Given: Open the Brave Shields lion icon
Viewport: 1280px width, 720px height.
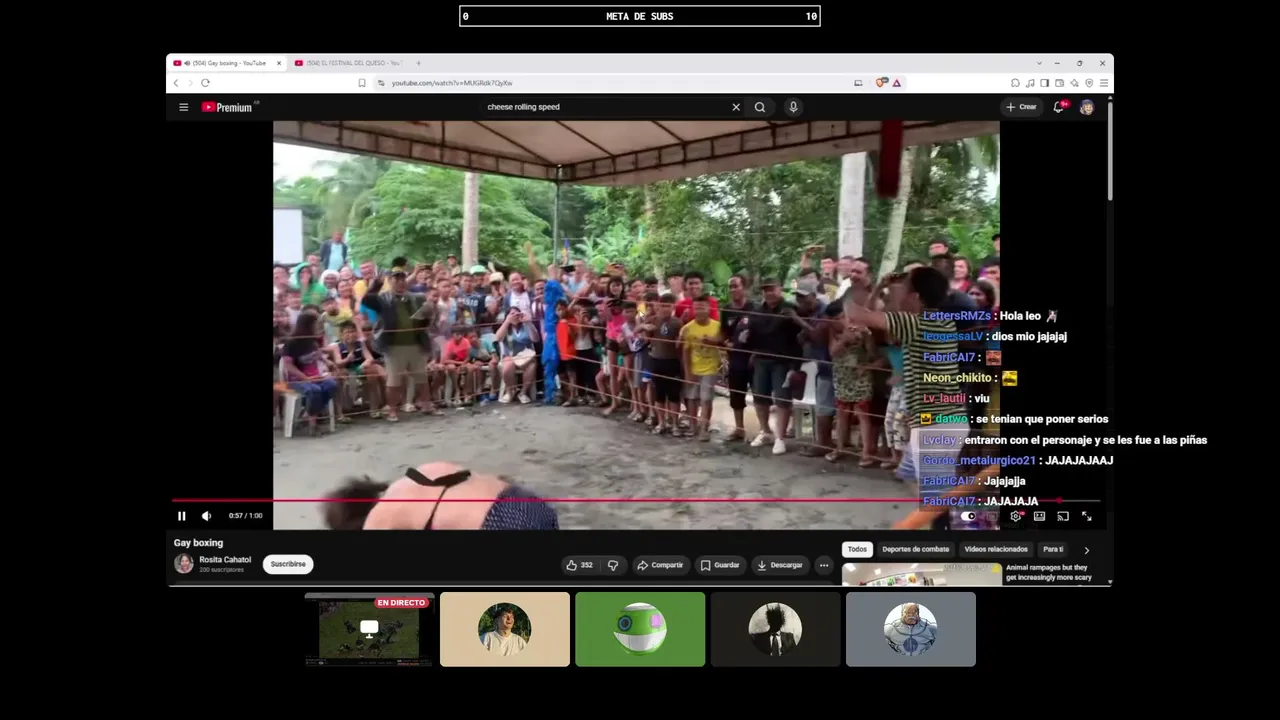Looking at the screenshot, I should click(x=882, y=83).
